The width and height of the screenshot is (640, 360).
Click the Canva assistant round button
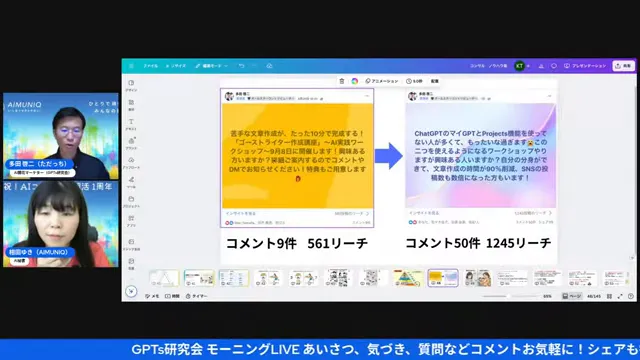tap(131, 291)
